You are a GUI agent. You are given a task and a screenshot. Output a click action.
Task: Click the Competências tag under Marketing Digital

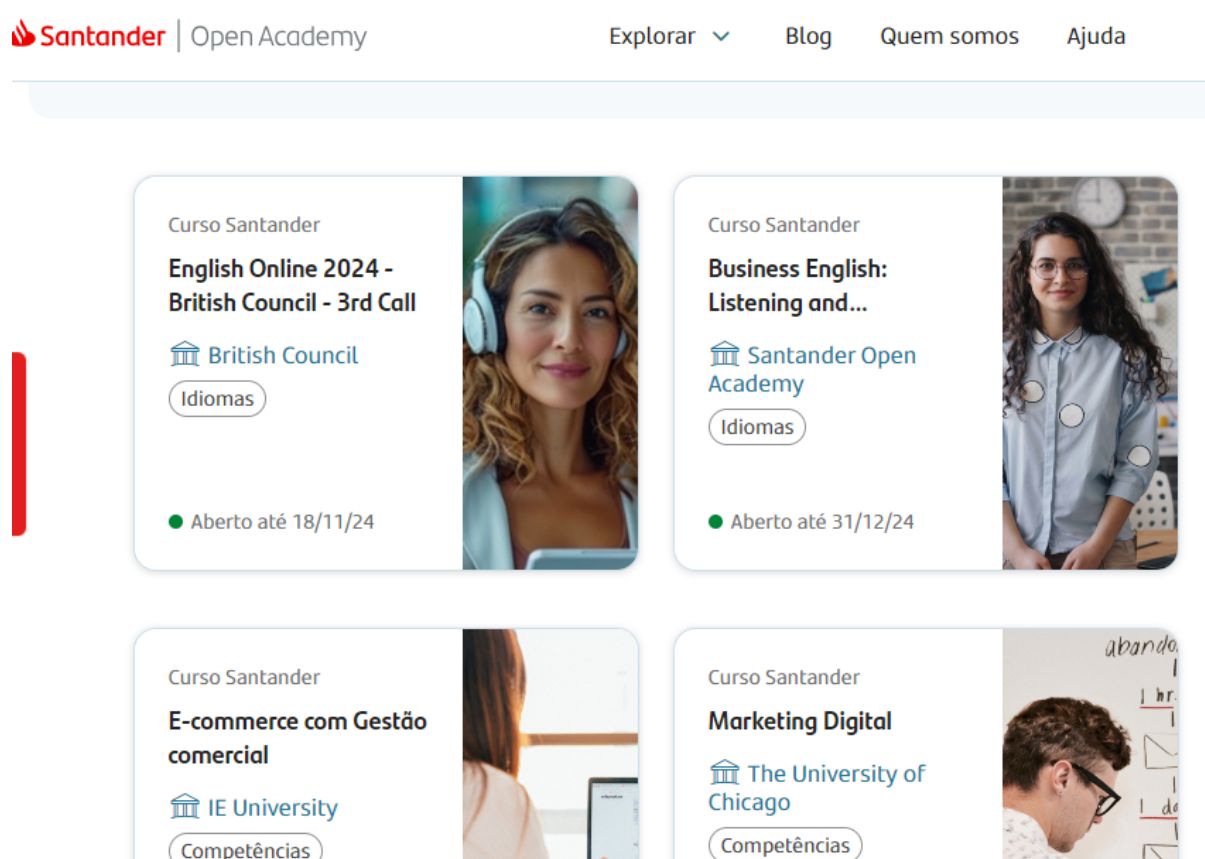point(785,845)
